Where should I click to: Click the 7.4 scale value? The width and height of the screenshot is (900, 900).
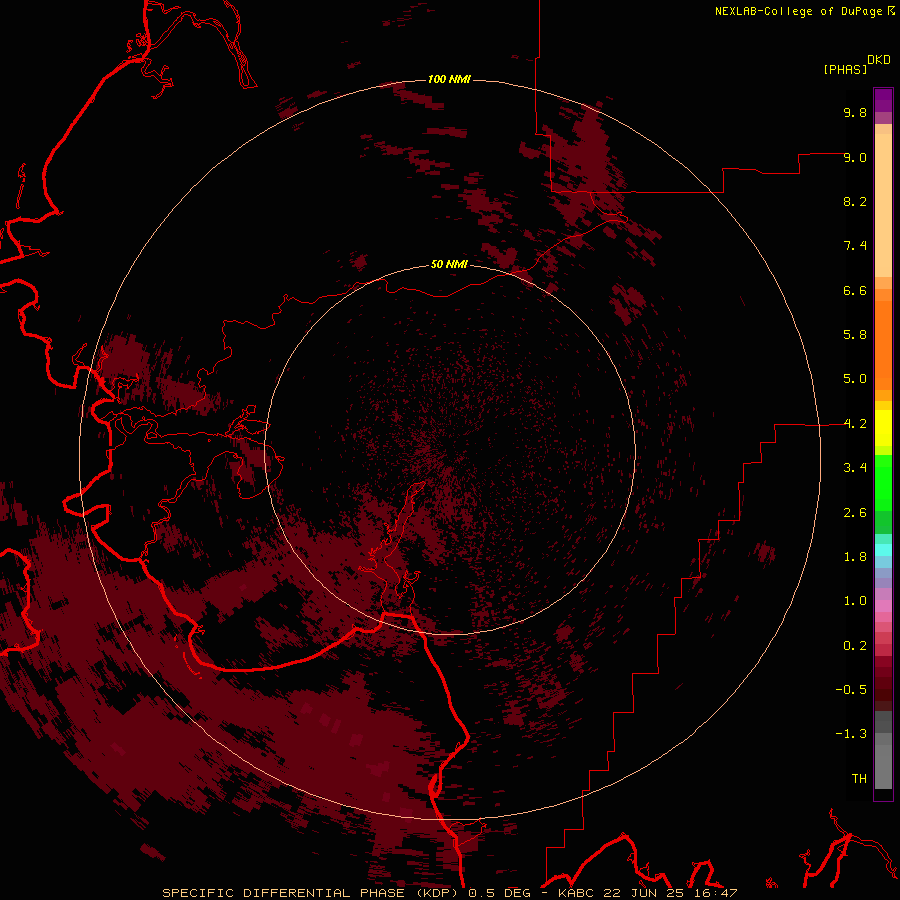[x=855, y=246]
